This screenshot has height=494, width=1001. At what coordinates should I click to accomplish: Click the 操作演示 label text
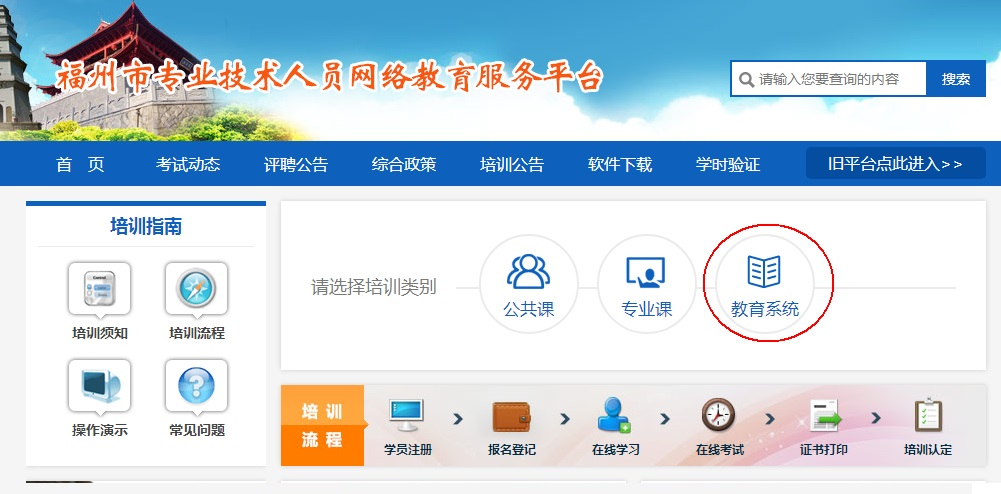pyautogui.click(x=100, y=430)
